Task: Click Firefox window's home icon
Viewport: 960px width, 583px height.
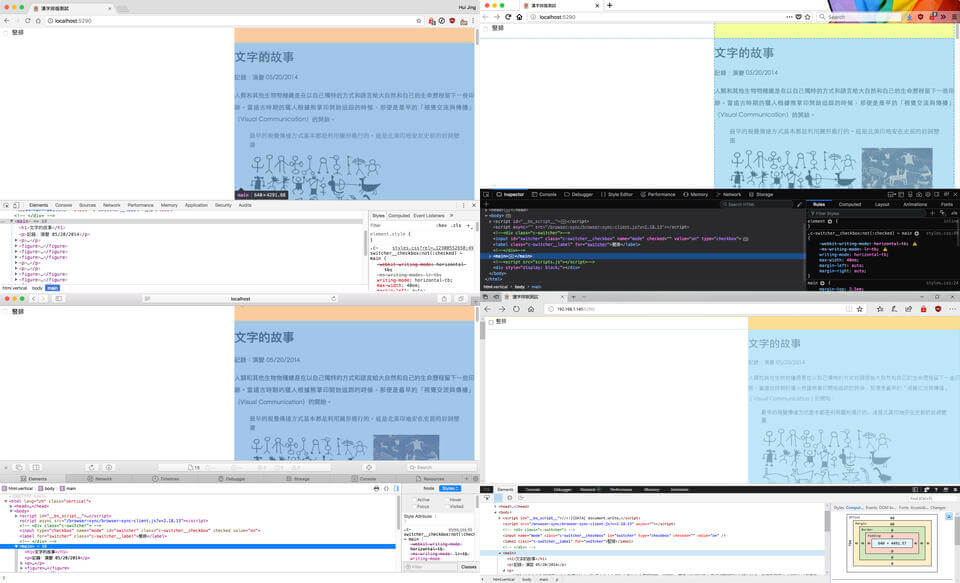Action: pos(519,17)
